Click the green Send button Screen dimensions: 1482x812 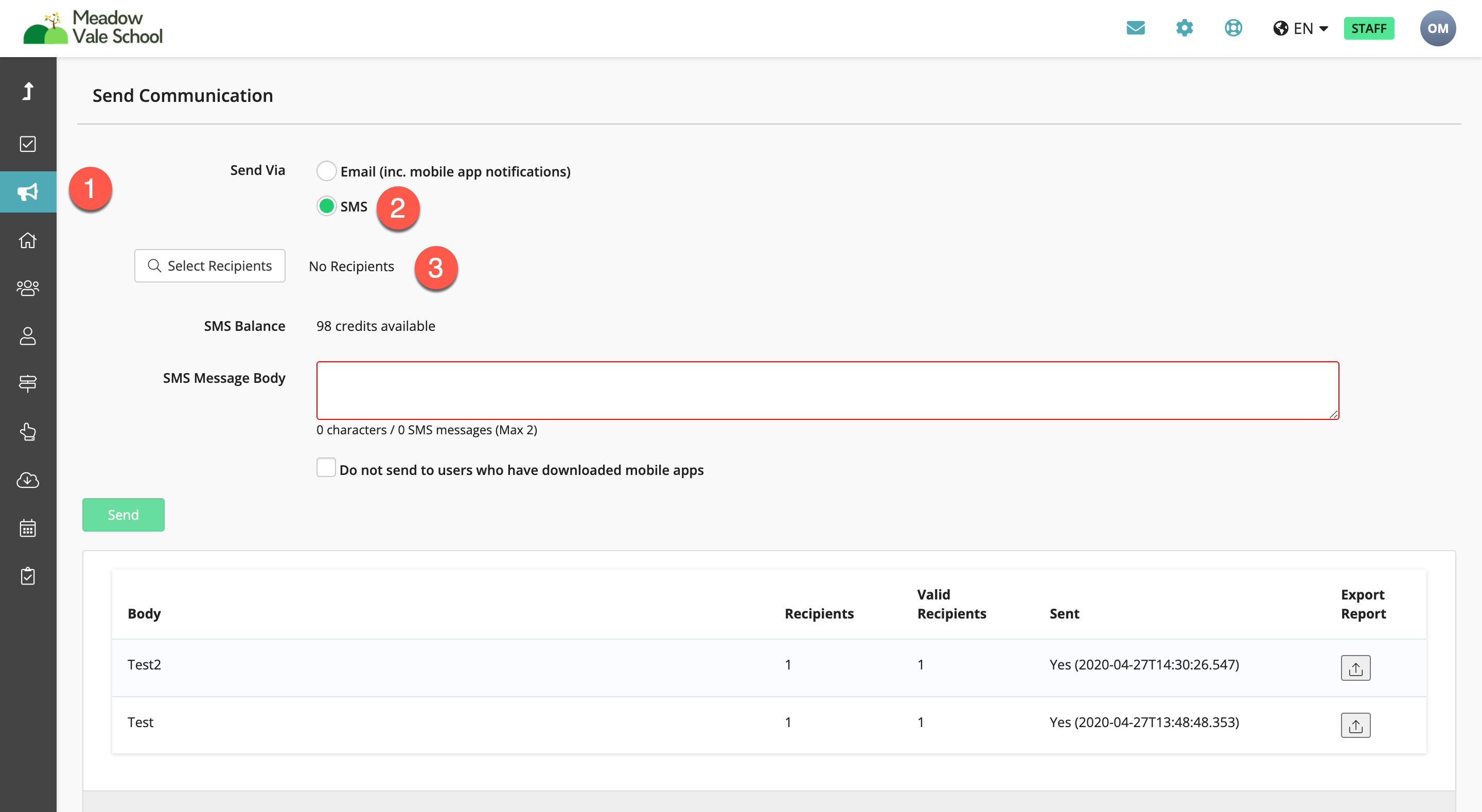pyautogui.click(x=123, y=515)
